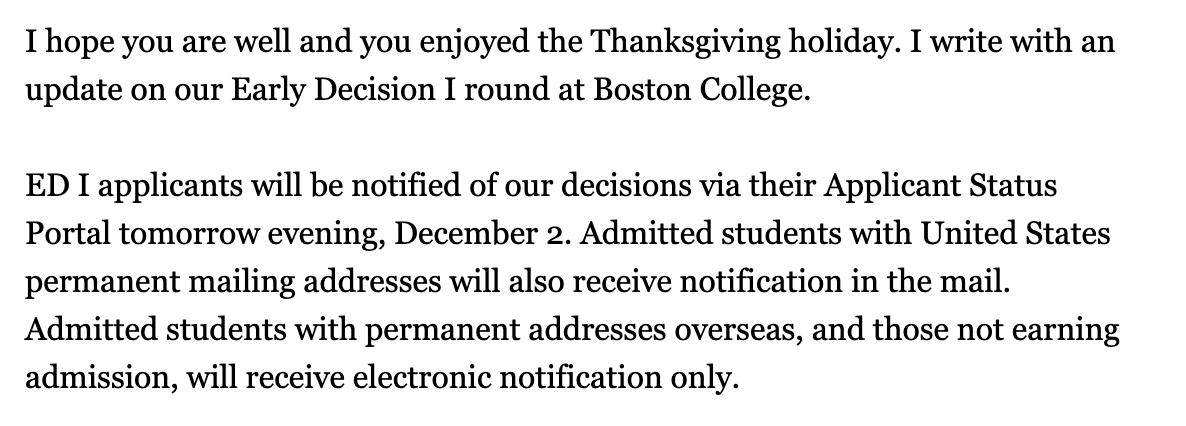Click "Admitted students with permanent addresses" line
Viewport: 1186px width, 426px height.
346,330
